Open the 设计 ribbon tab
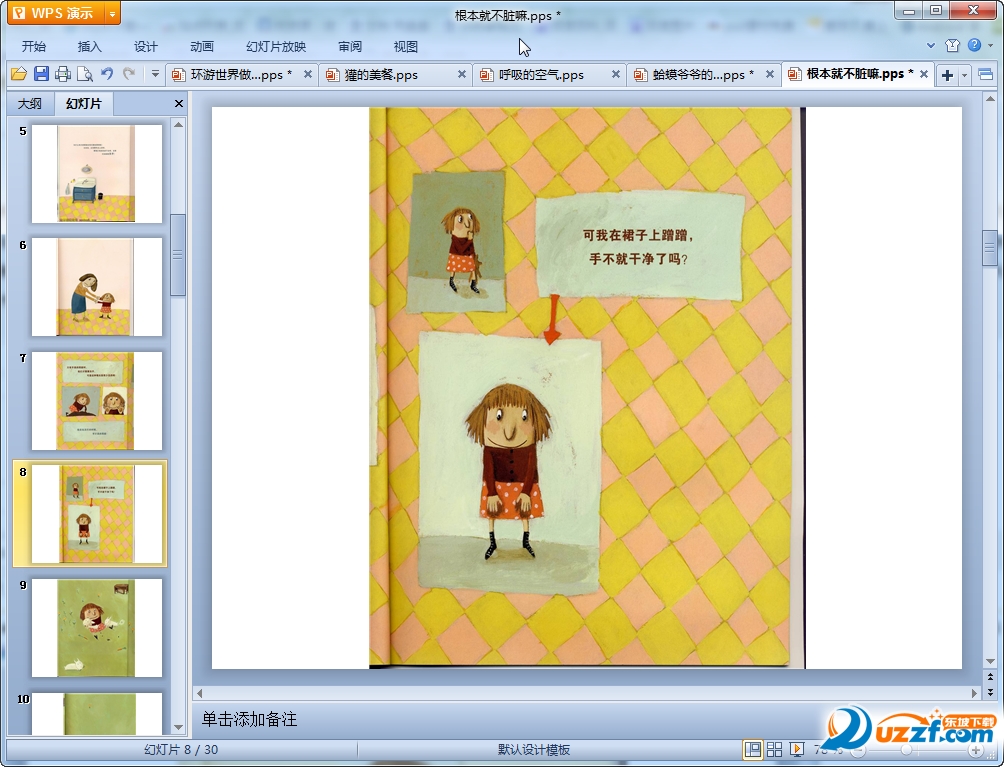Screen dimensions: 1004x767 click(x=145, y=47)
